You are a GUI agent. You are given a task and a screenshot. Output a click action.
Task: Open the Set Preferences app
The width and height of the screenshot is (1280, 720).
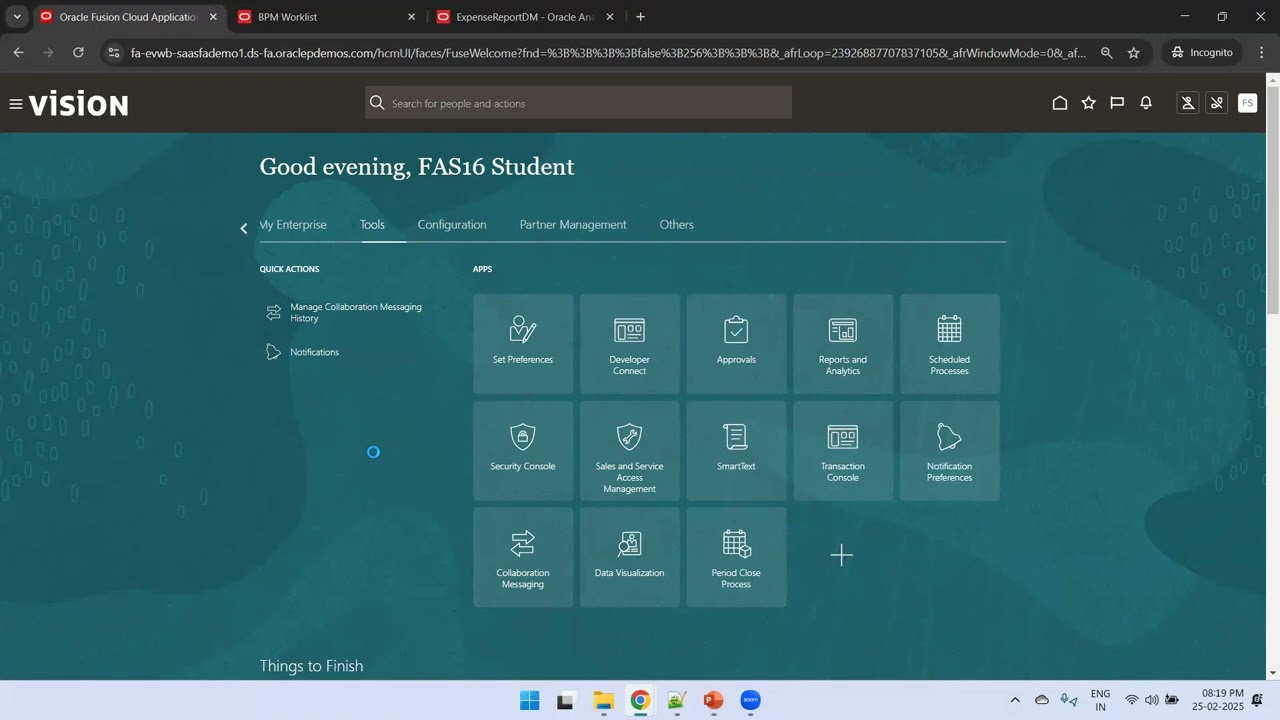(523, 343)
